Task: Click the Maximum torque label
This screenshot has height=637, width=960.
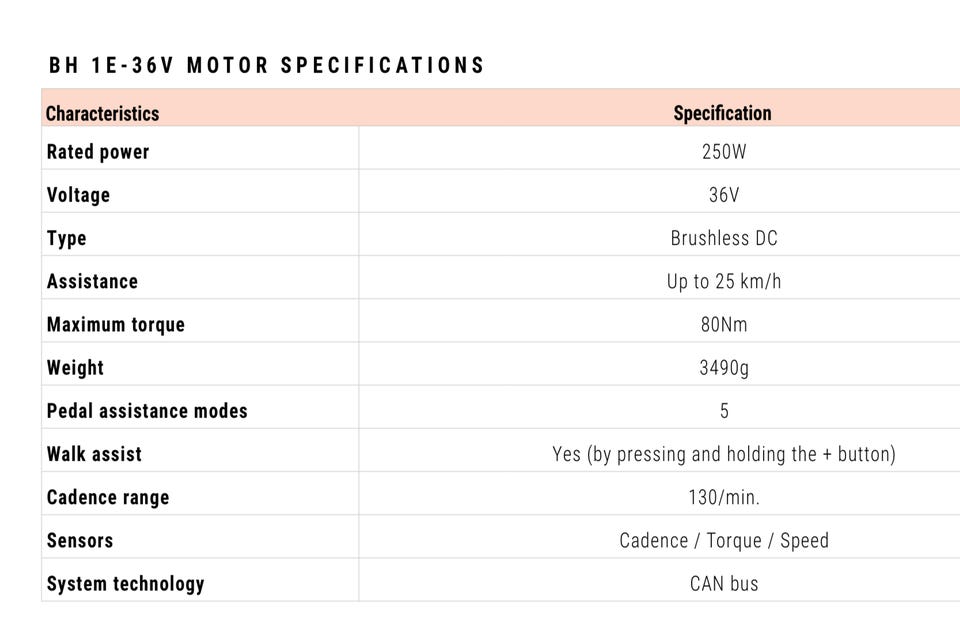Action: click(x=116, y=324)
